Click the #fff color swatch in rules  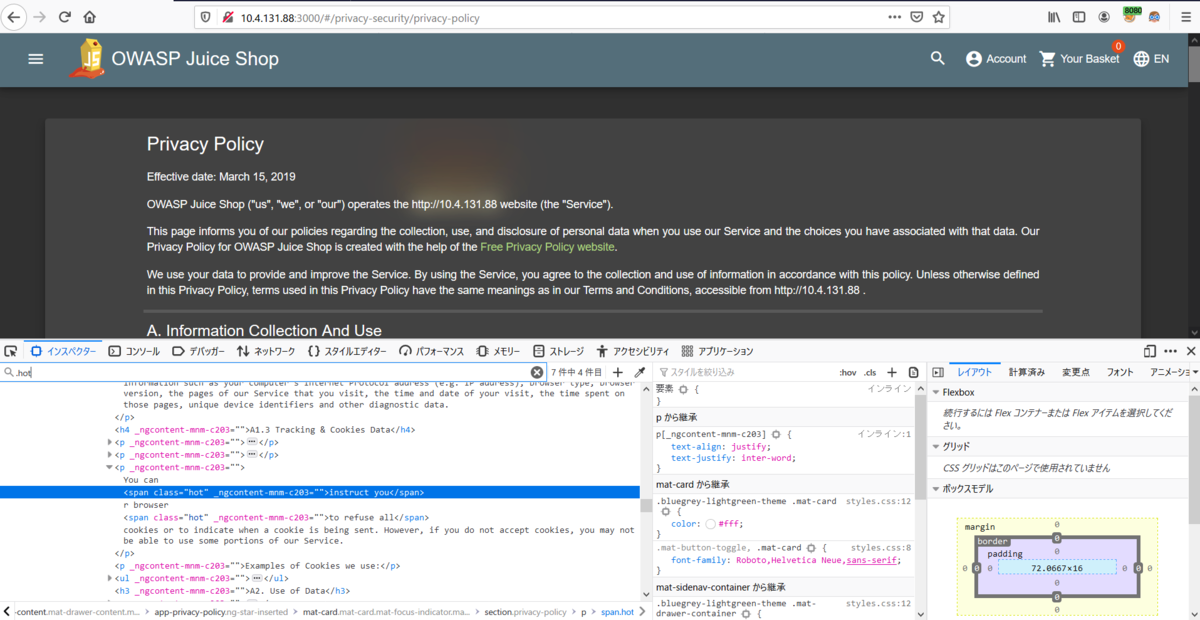tap(711, 523)
